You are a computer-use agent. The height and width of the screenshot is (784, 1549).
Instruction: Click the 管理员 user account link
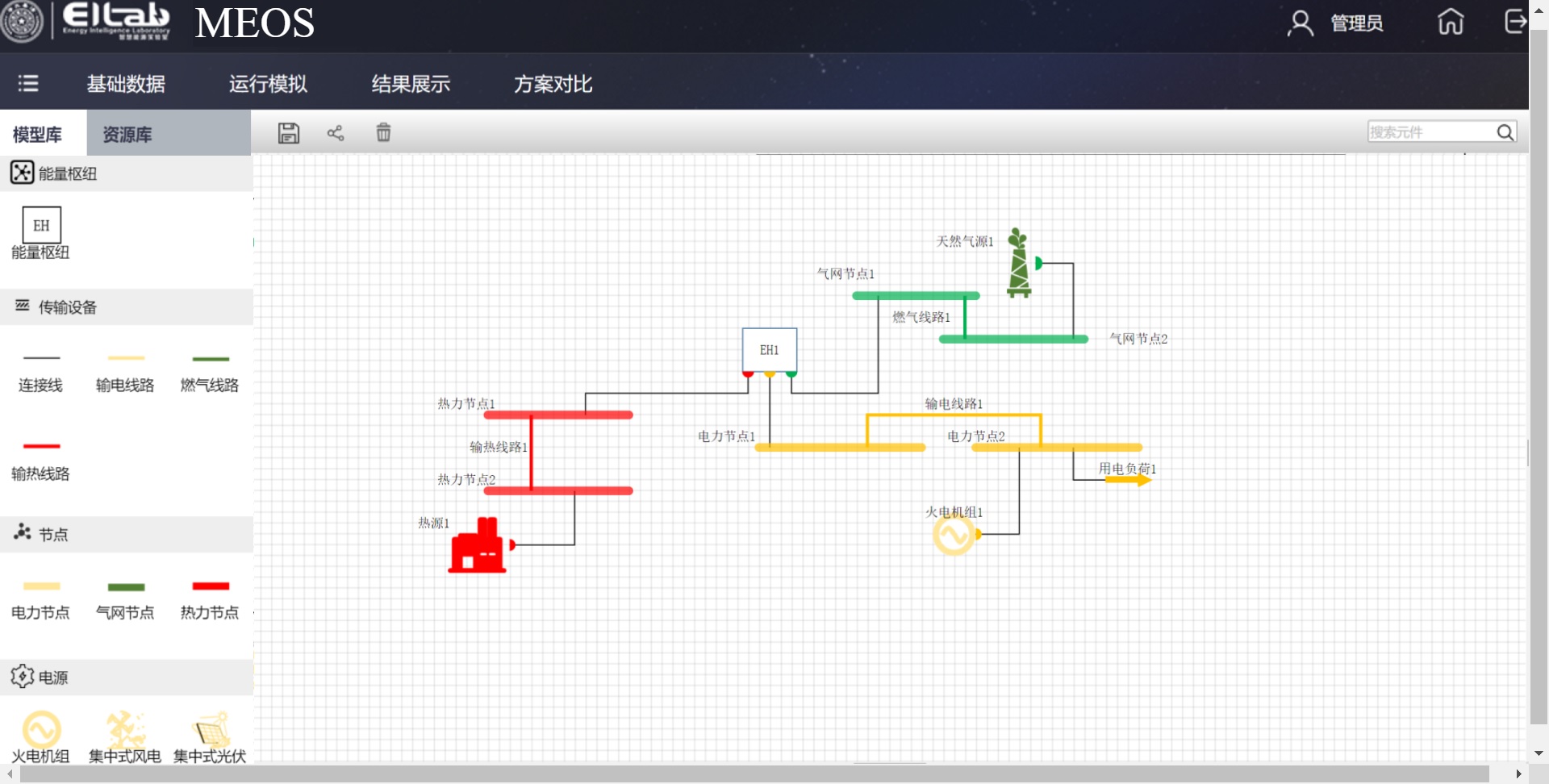(x=1355, y=23)
